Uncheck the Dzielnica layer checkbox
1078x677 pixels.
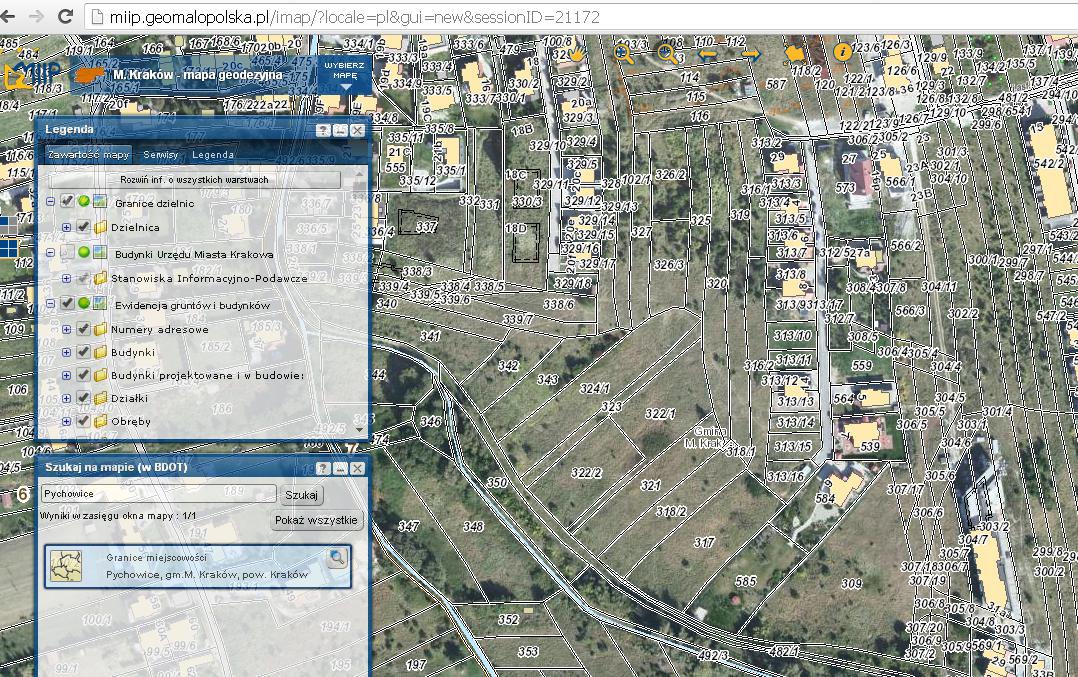pyautogui.click(x=84, y=227)
